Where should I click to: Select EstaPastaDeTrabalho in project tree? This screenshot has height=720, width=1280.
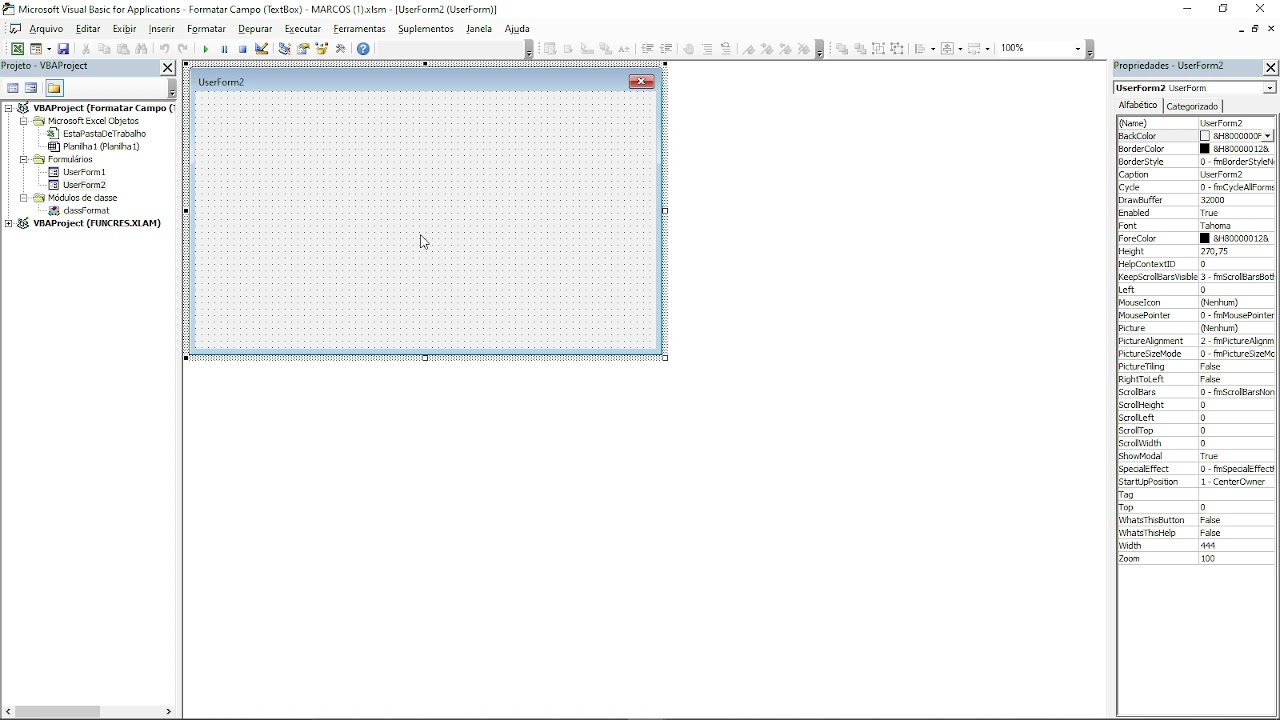point(104,134)
